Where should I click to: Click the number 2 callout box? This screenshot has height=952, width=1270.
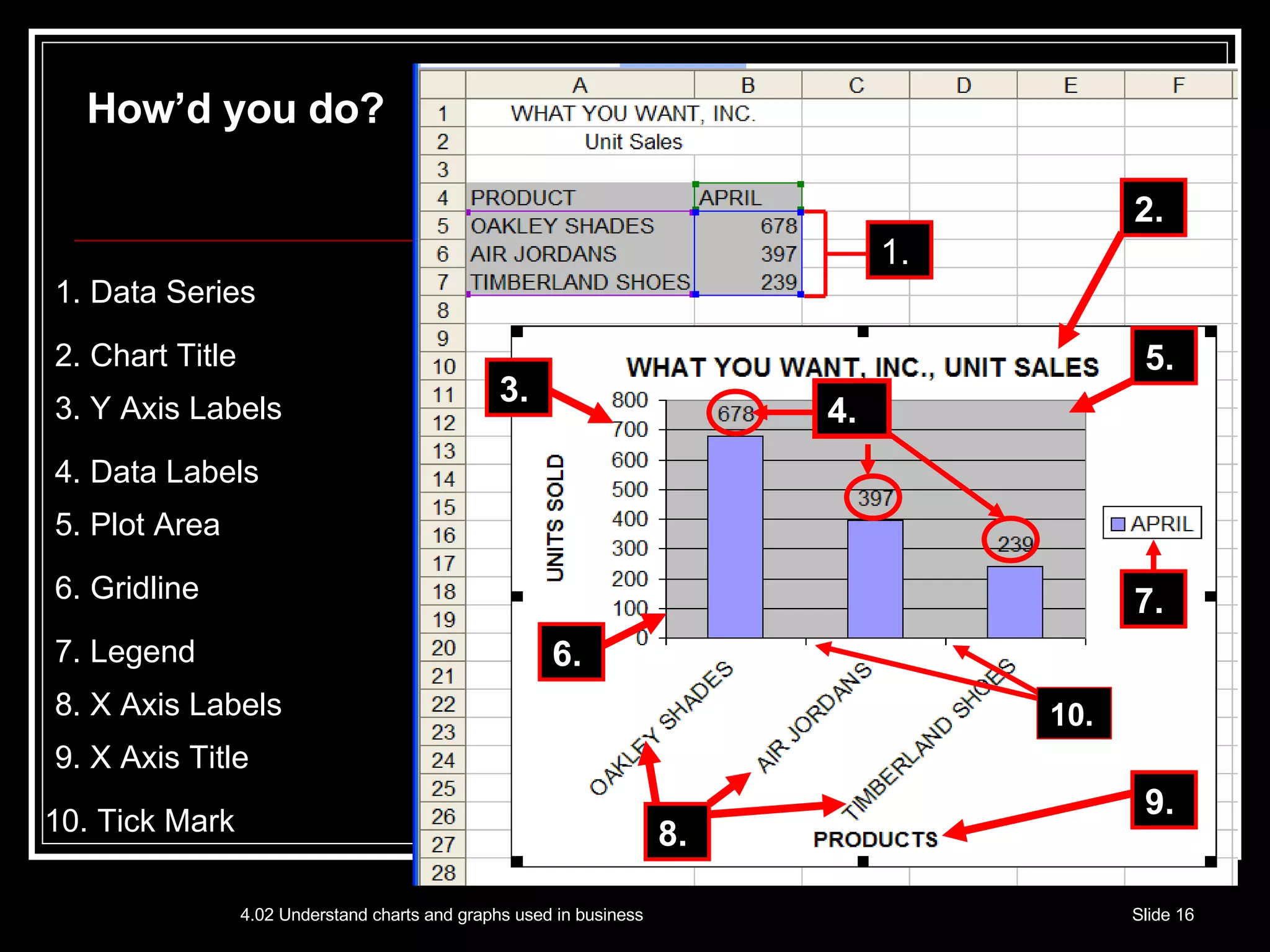tap(1153, 208)
